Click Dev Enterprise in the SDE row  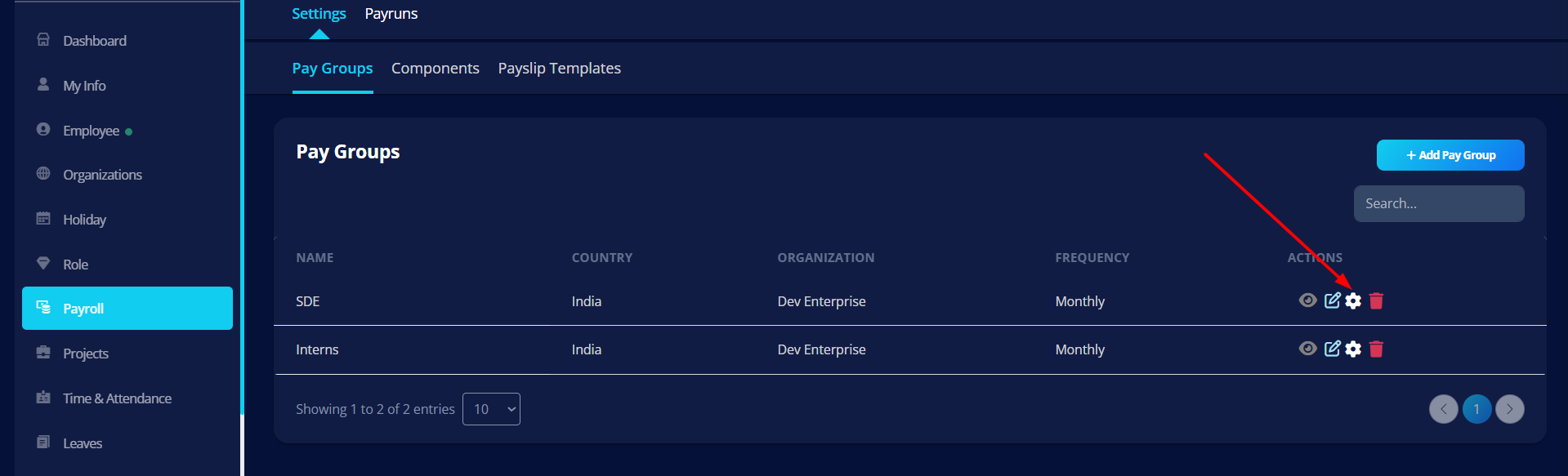(x=822, y=301)
